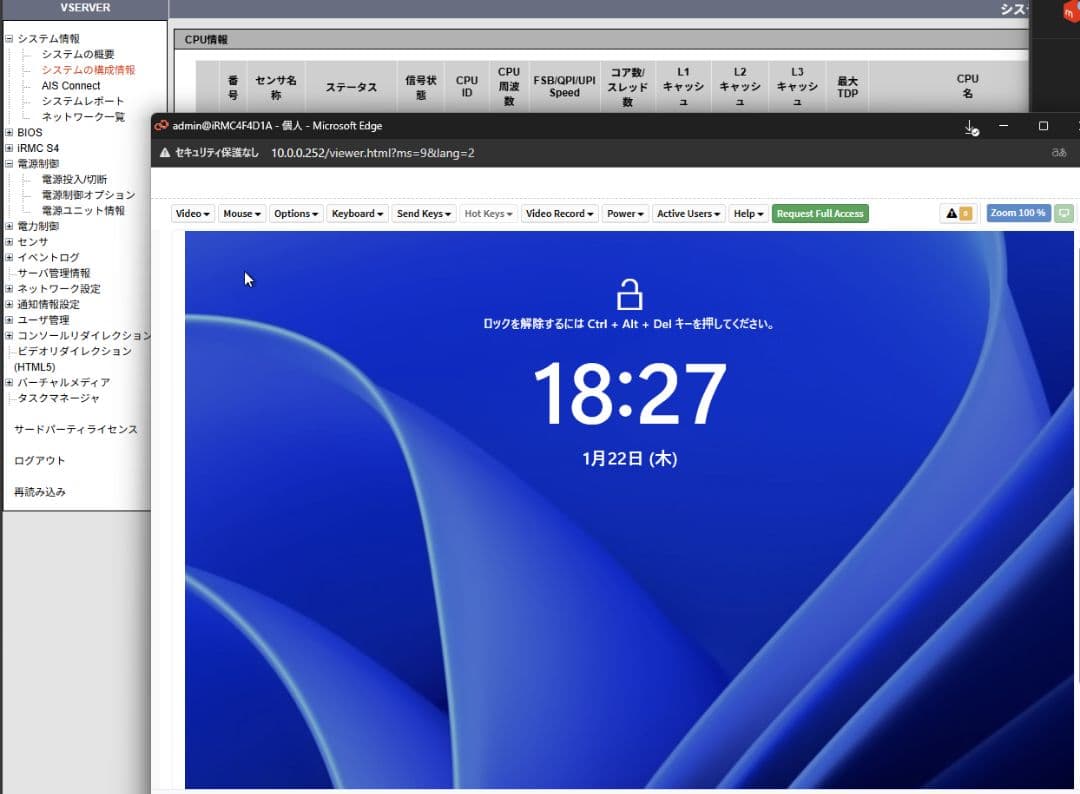Click the green fullscreen monitor icon next to Zoom
1080x794 pixels.
coord(1064,213)
